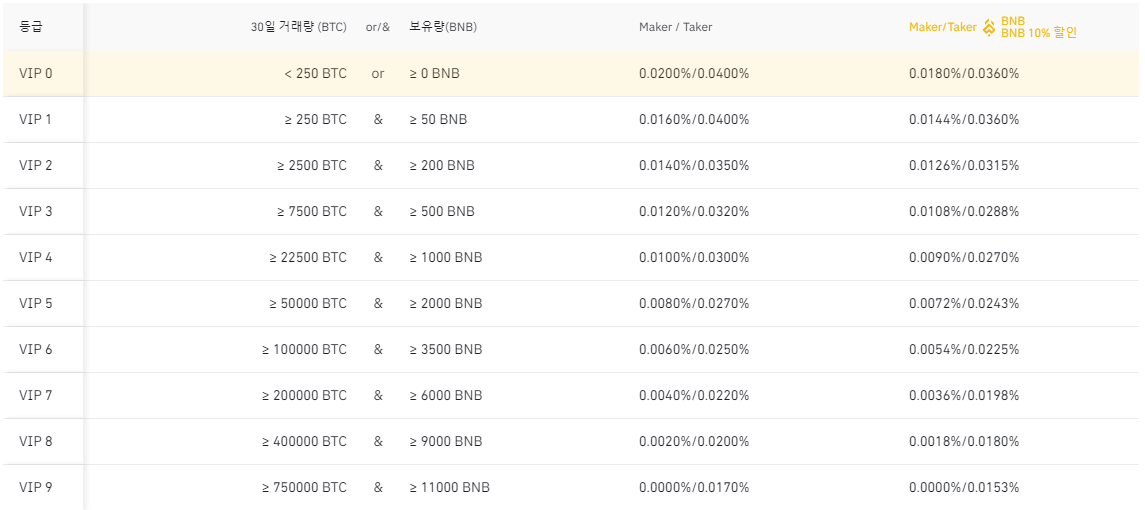Click the ≥ 7500 BTC volume cell
The width and height of the screenshot is (1145, 510).
pyautogui.click(x=312, y=211)
